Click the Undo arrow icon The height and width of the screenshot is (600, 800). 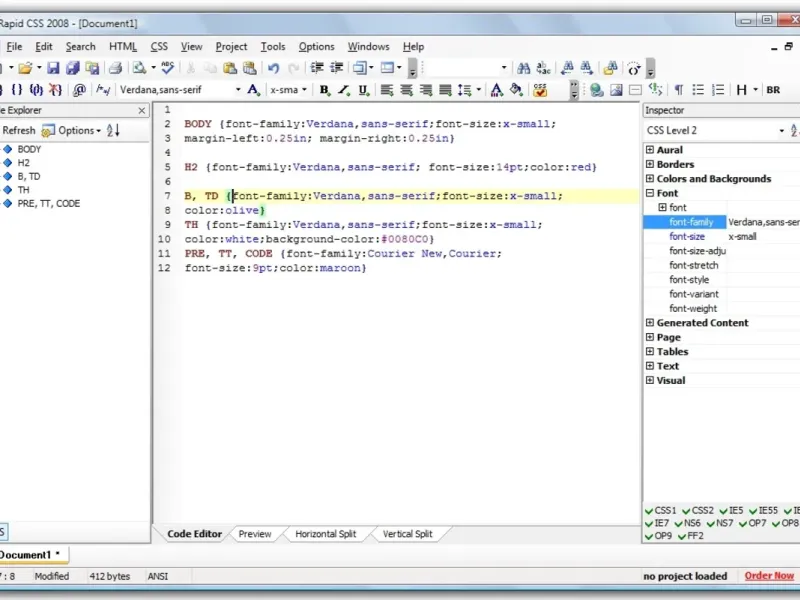(x=273, y=68)
